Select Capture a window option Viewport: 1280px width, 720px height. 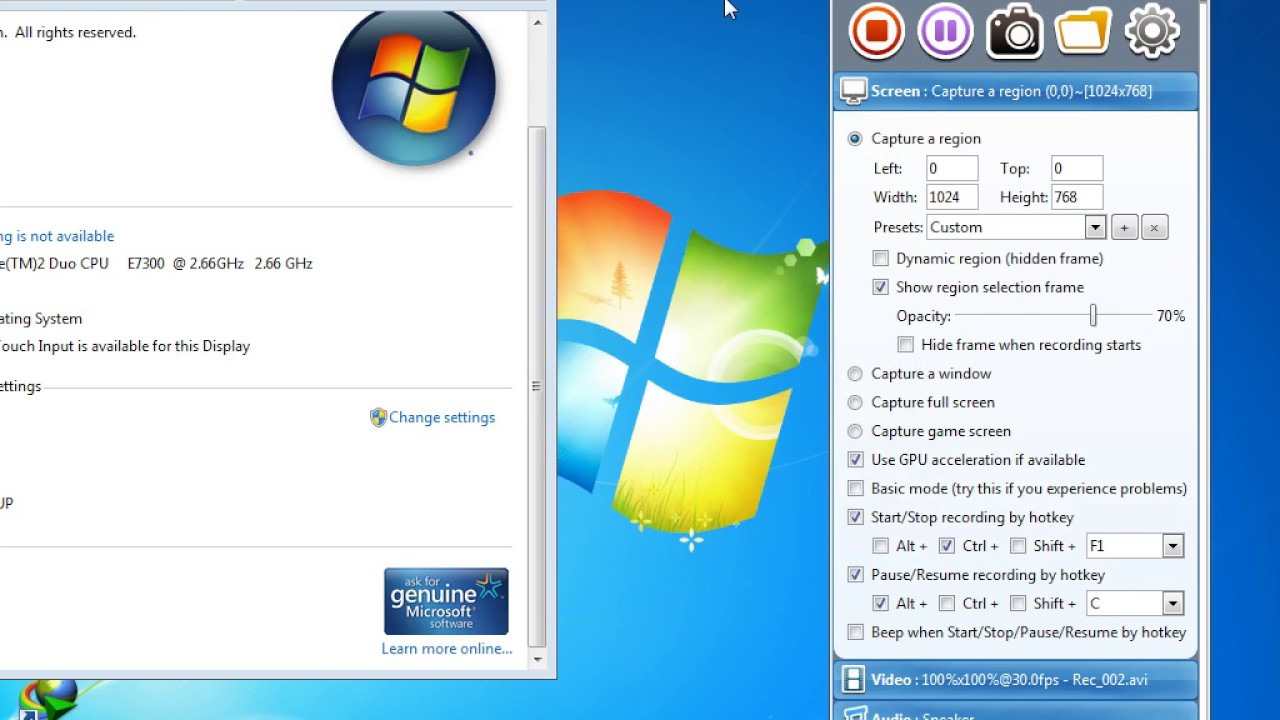855,374
